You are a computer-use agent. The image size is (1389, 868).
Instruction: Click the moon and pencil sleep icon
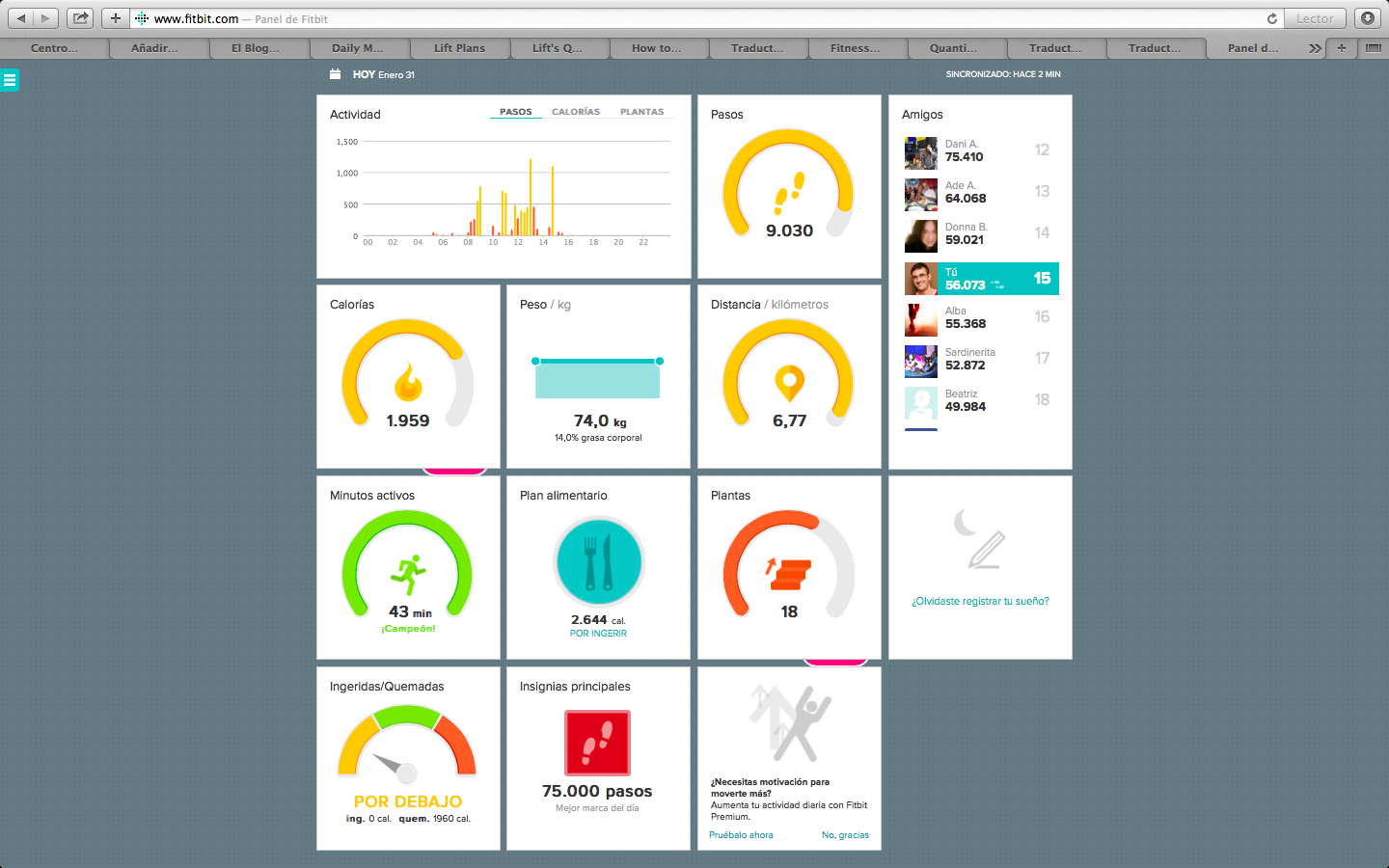[x=980, y=539]
